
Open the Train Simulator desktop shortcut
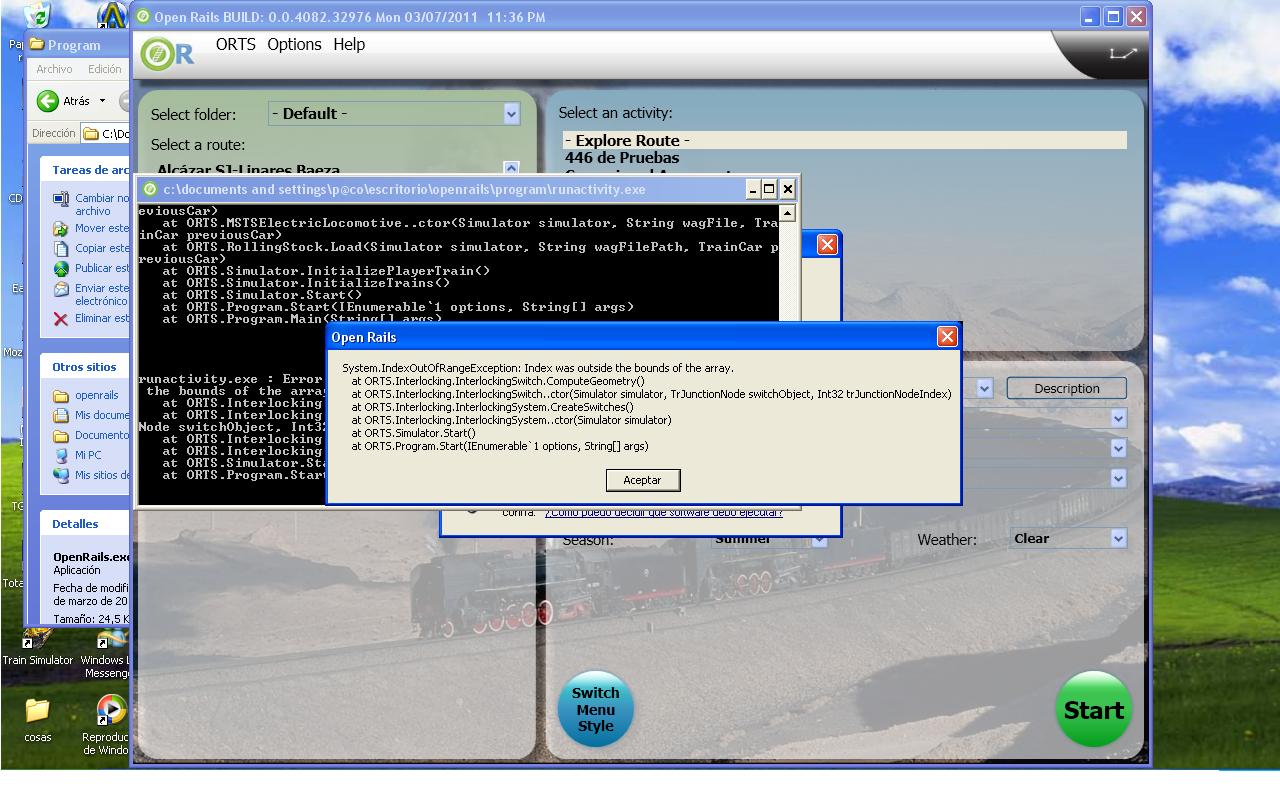37,641
